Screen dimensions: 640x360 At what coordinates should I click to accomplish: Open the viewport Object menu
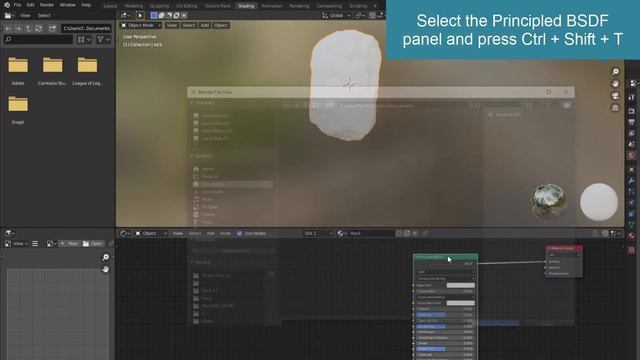pos(221,25)
